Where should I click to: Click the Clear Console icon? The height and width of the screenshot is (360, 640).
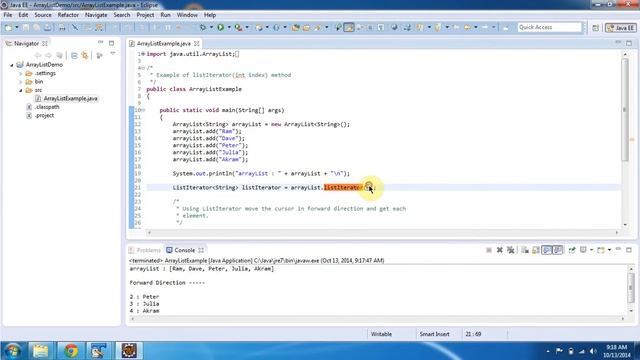coord(525,250)
